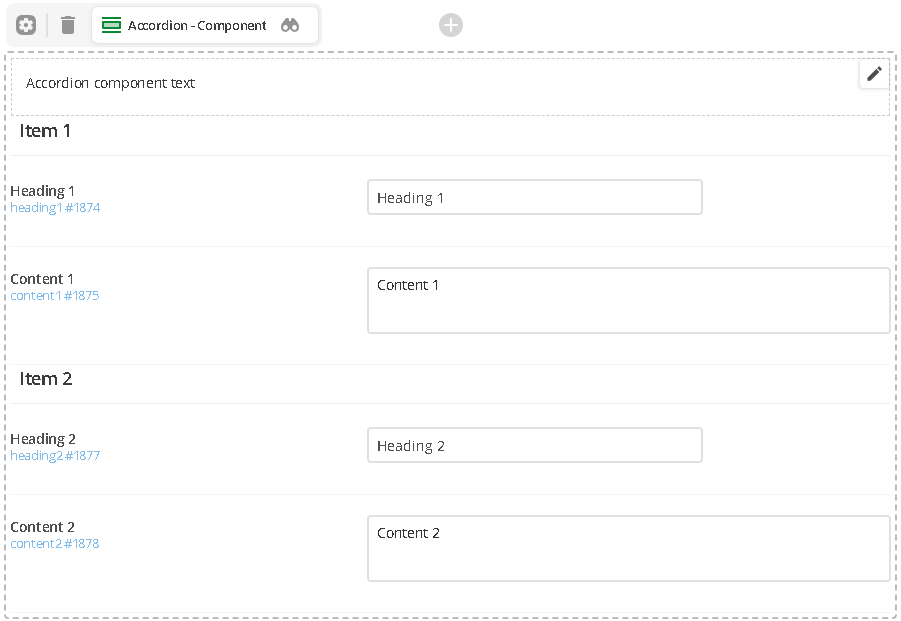The width and height of the screenshot is (901, 621).
Task: Click the green accordion component icon
Action: pos(111,25)
